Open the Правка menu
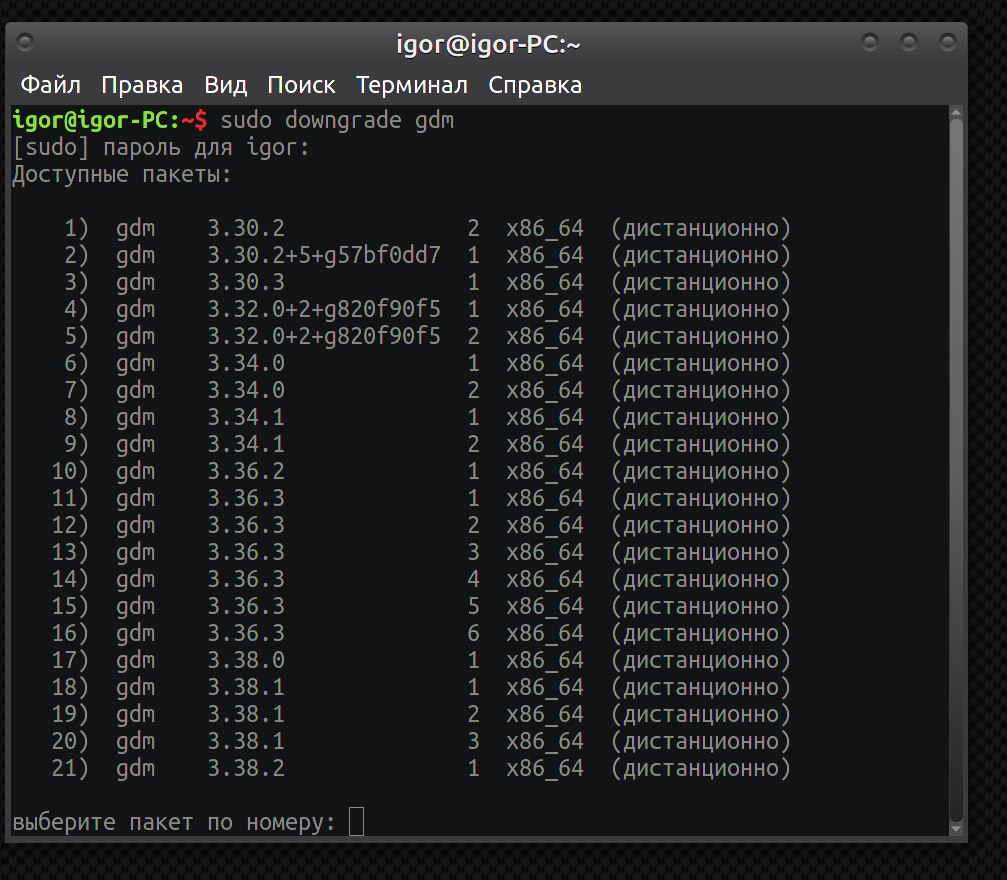This screenshot has width=1007, height=880. (142, 85)
